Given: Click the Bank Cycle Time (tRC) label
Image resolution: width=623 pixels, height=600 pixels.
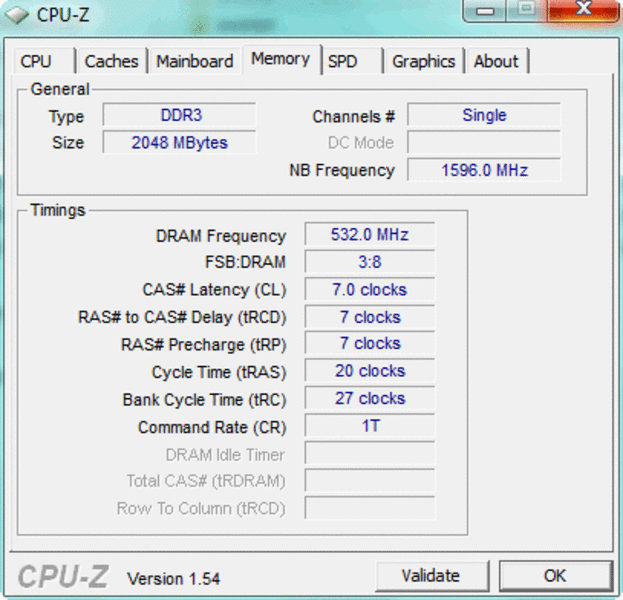Looking at the screenshot, I should pyautogui.click(x=205, y=400).
